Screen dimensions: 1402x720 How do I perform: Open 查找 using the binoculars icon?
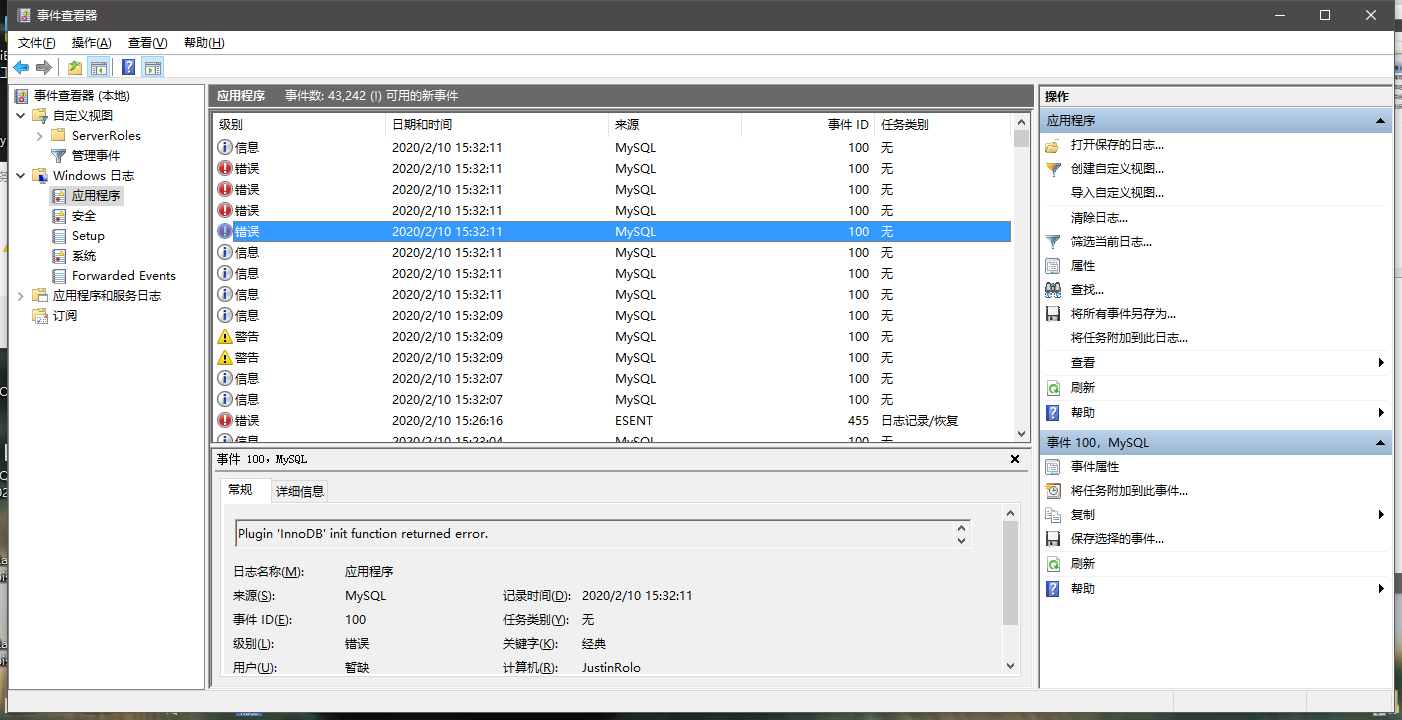point(1052,288)
